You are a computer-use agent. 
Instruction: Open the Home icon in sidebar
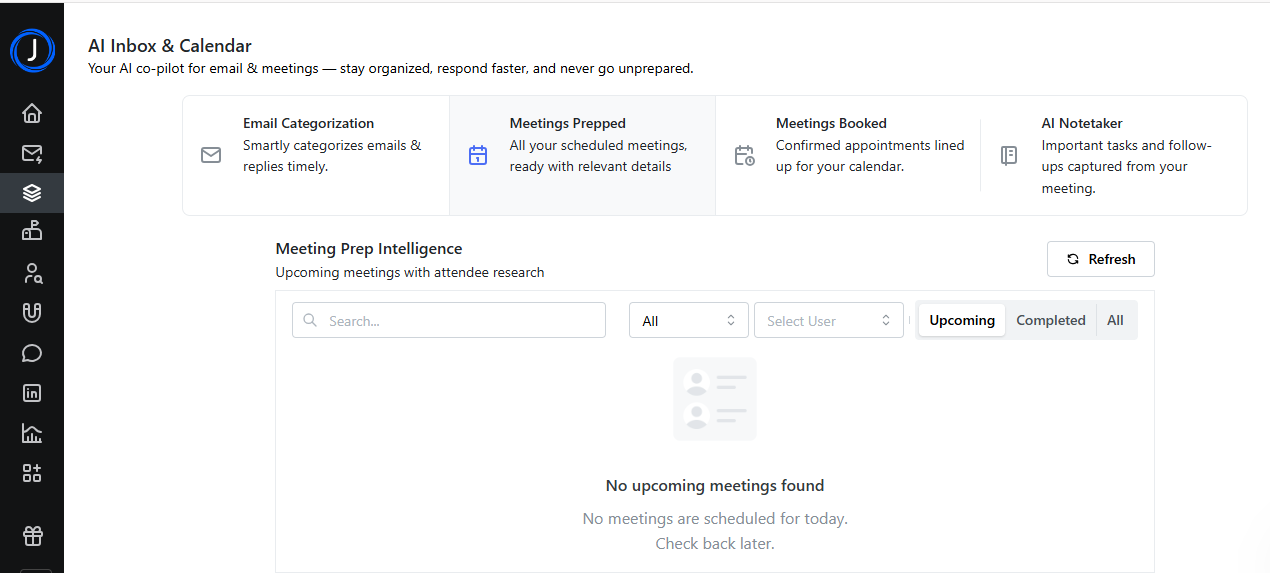pyautogui.click(x=32, y=113)
